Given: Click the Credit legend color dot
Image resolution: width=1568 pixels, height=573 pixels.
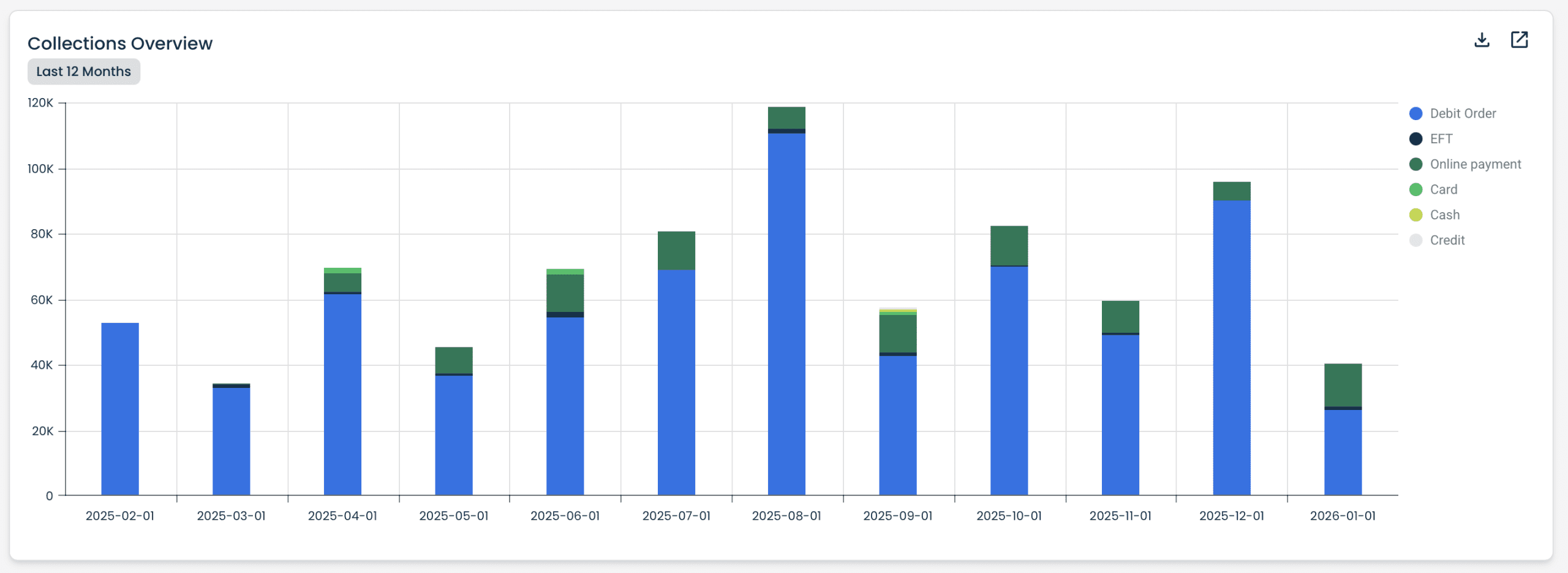Looking at the screenshot, I should coord(1415,240).
